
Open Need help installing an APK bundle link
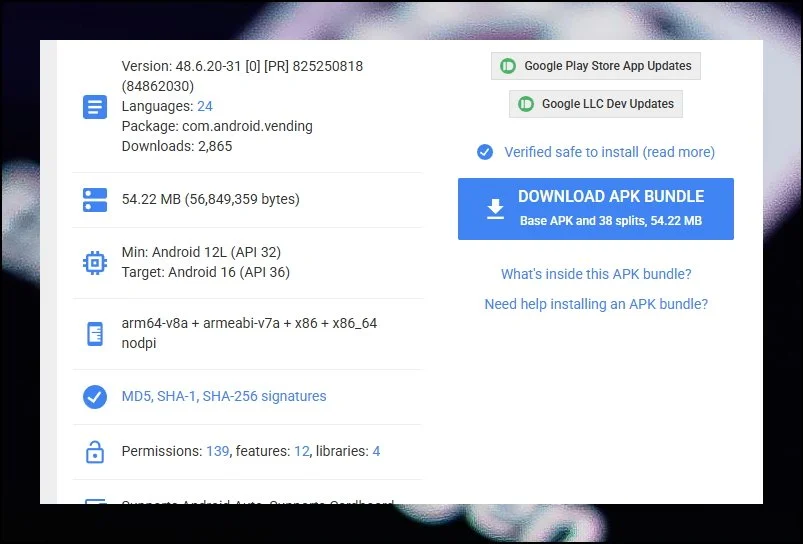point(596,304)
